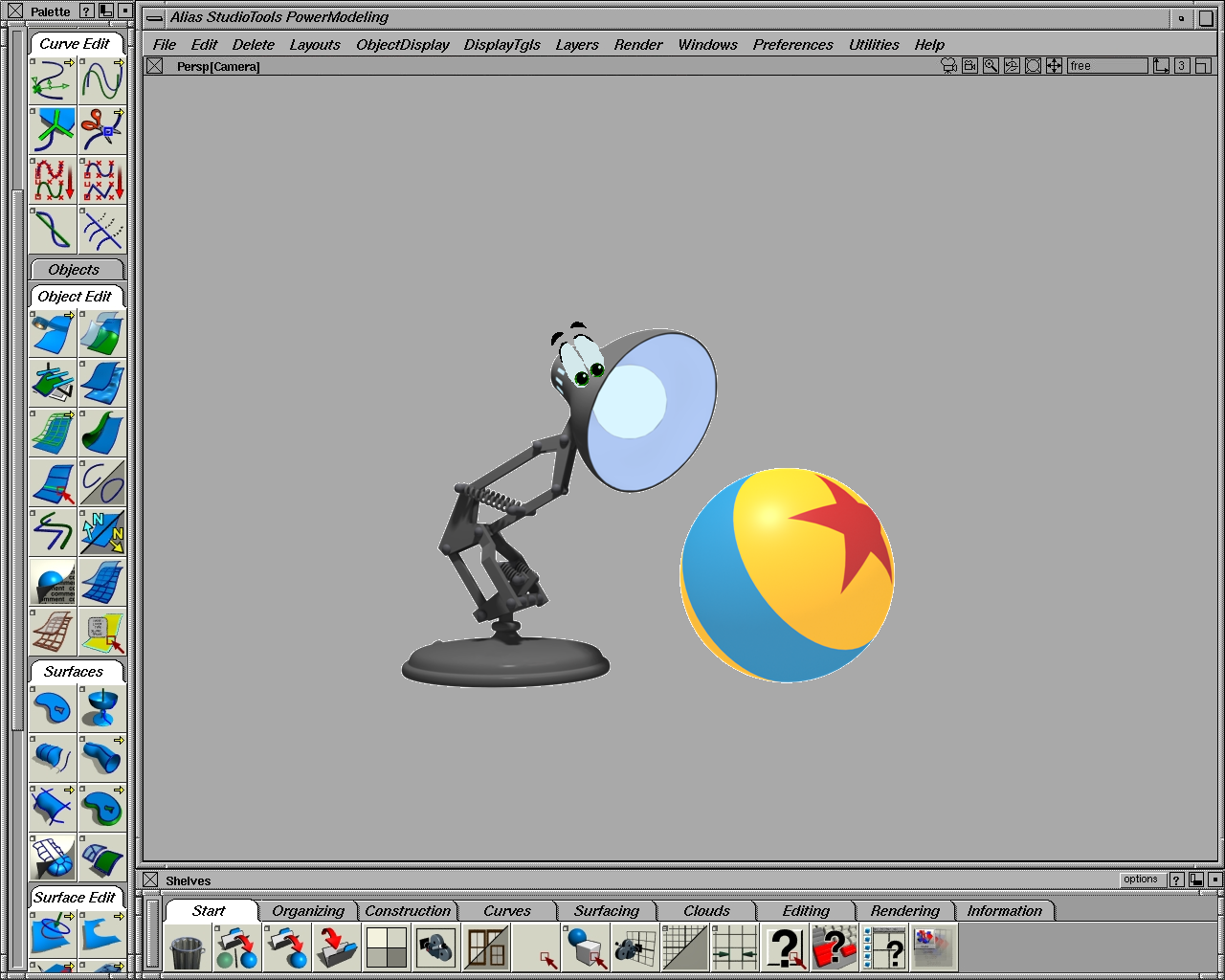Screen dimensions: 1225x980
Task: Click the pick tool with small red arrow
Action: point(536,947)
